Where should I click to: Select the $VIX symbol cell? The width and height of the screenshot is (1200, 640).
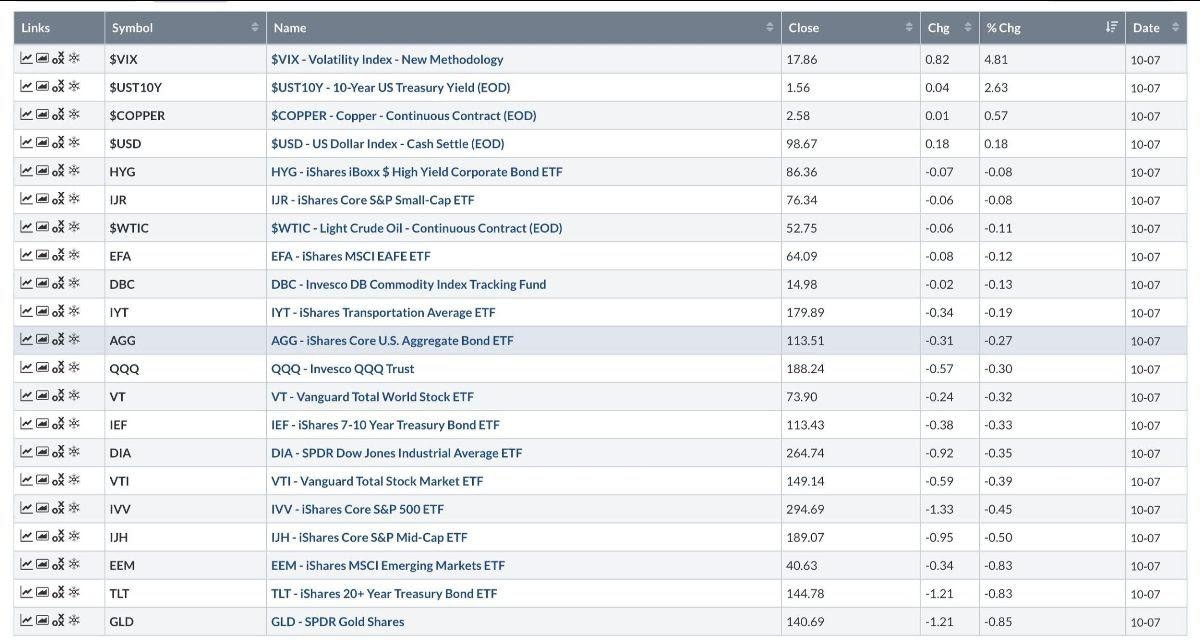click(x=185, y=59)
